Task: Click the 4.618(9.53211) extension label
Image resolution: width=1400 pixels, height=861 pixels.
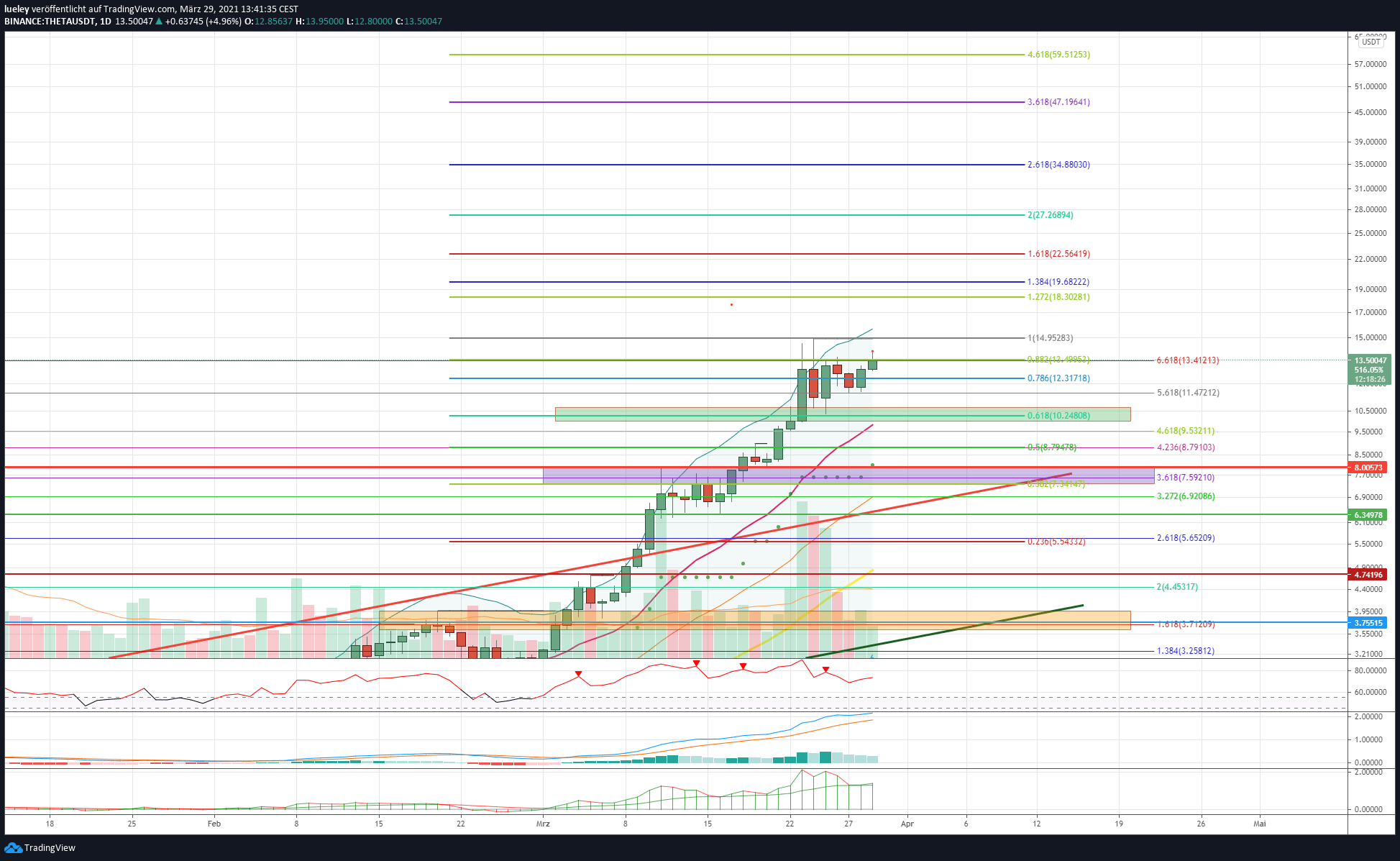Action: pos(1185,431)
